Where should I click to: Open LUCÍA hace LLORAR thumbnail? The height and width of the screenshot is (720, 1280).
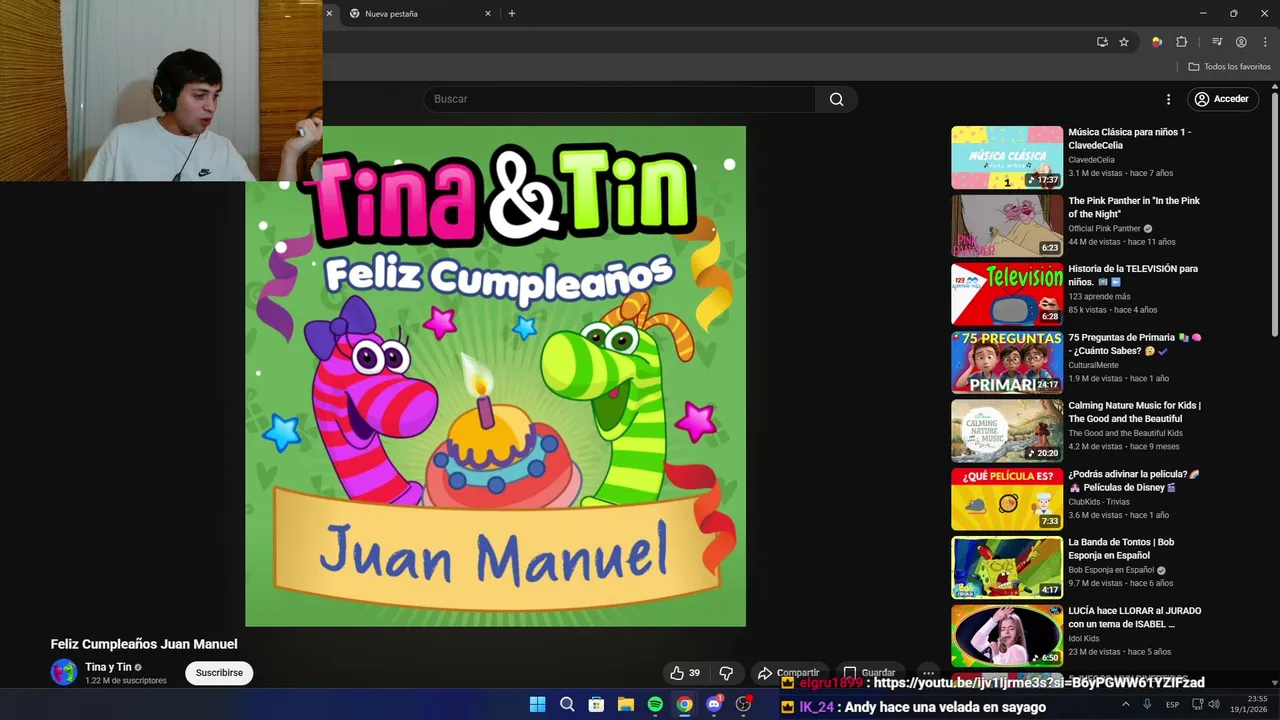[1007, 636]
